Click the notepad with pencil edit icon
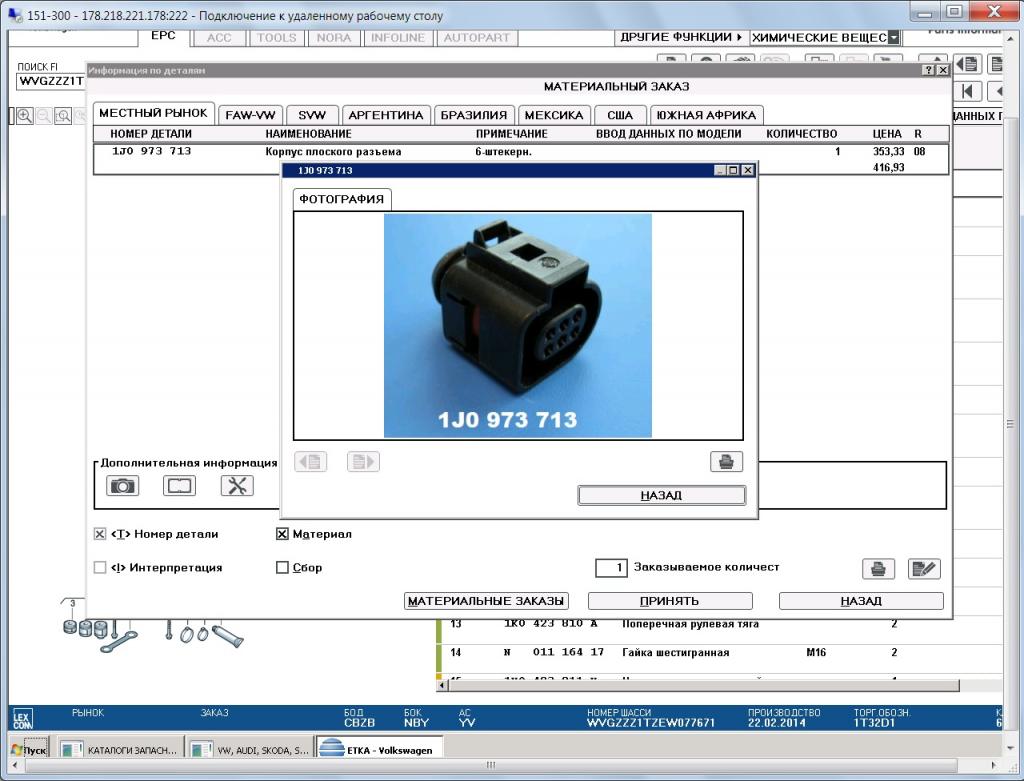 [924, 569]
